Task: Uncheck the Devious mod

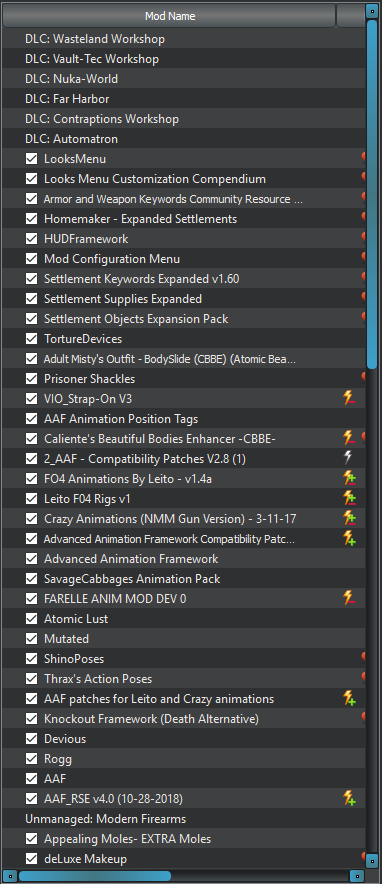Action: coord(32,739)
